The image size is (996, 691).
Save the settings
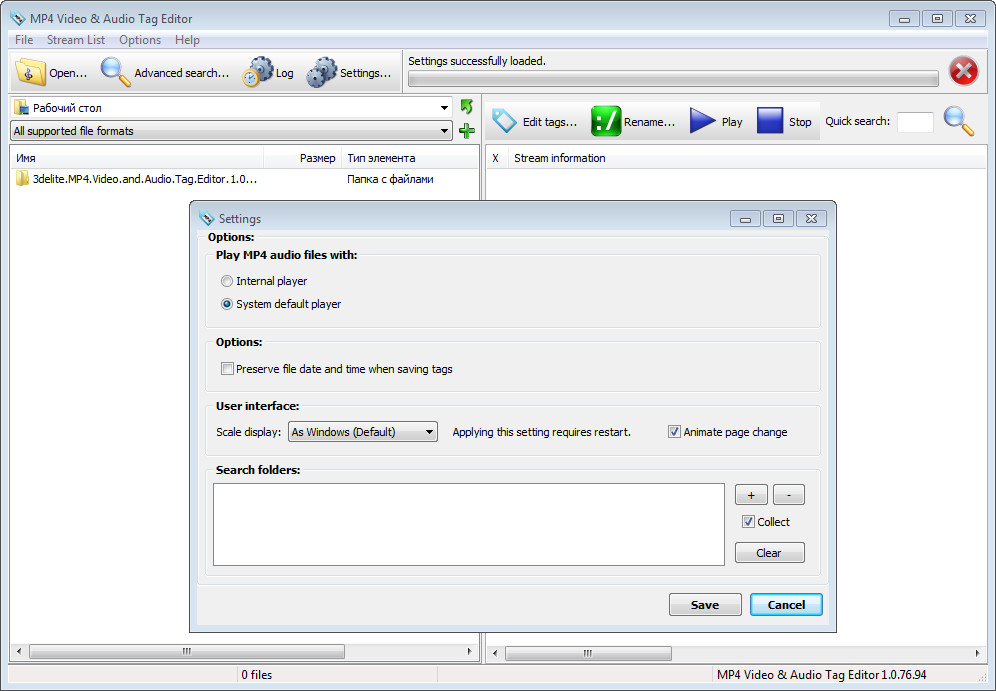[705, 605]
